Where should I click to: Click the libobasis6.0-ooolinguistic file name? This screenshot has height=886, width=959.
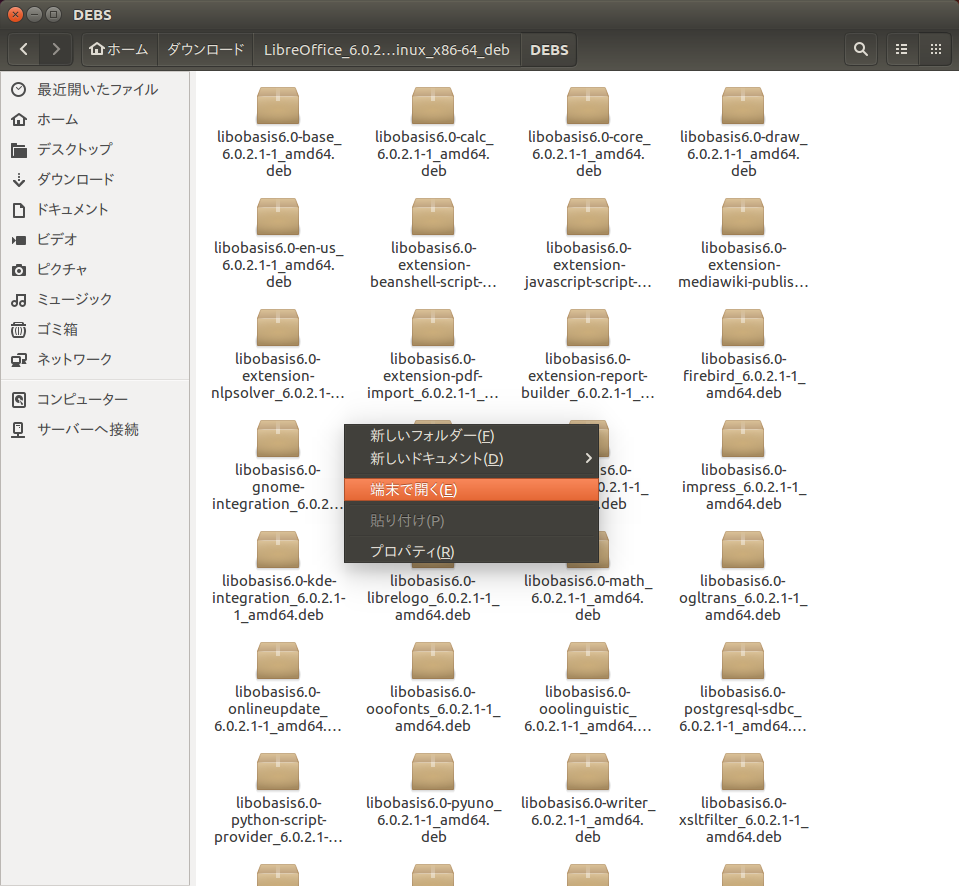[x=588, y=709]
